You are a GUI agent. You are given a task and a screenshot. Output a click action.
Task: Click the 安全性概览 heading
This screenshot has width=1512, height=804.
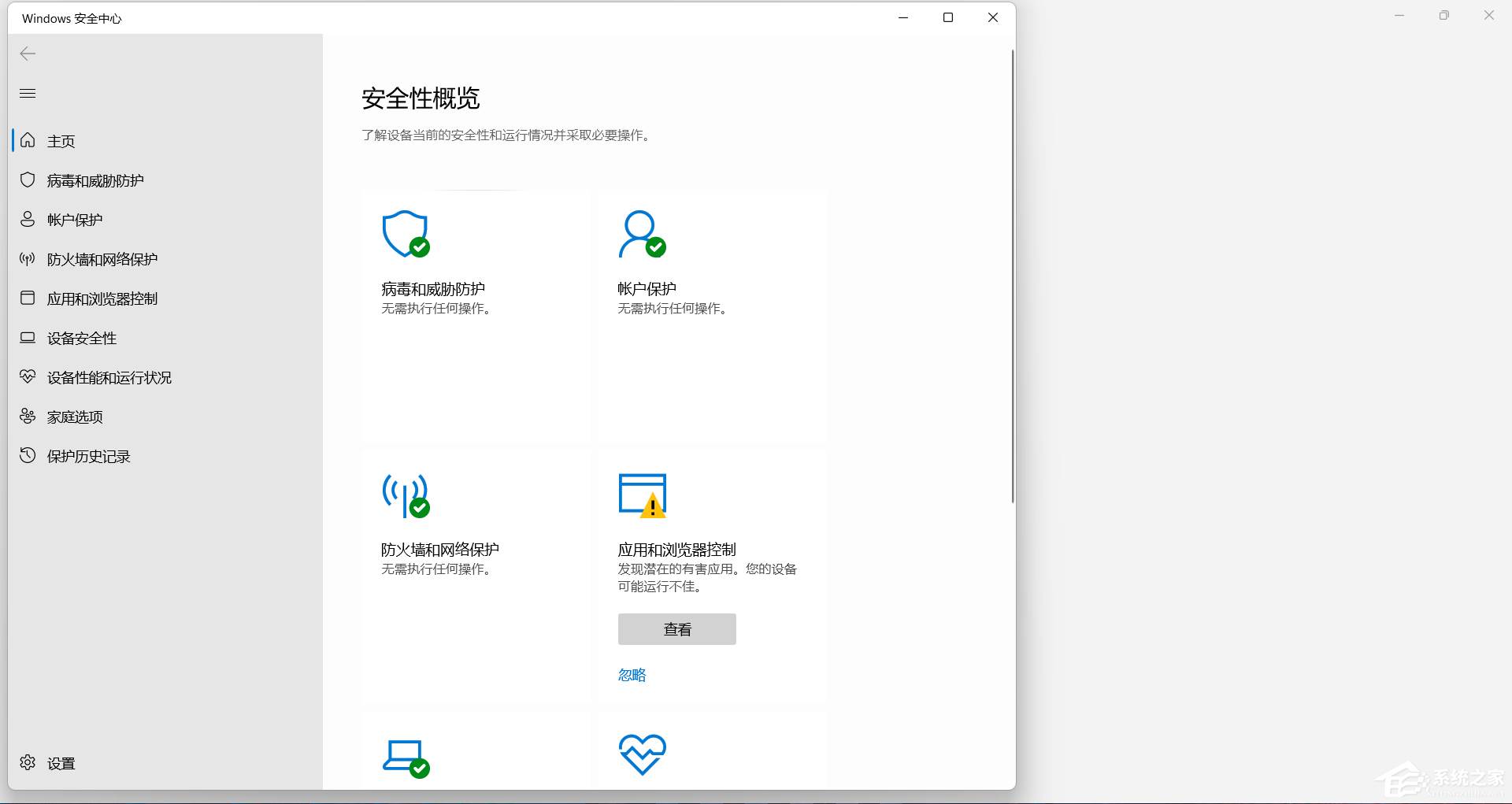tap(421, 98)
